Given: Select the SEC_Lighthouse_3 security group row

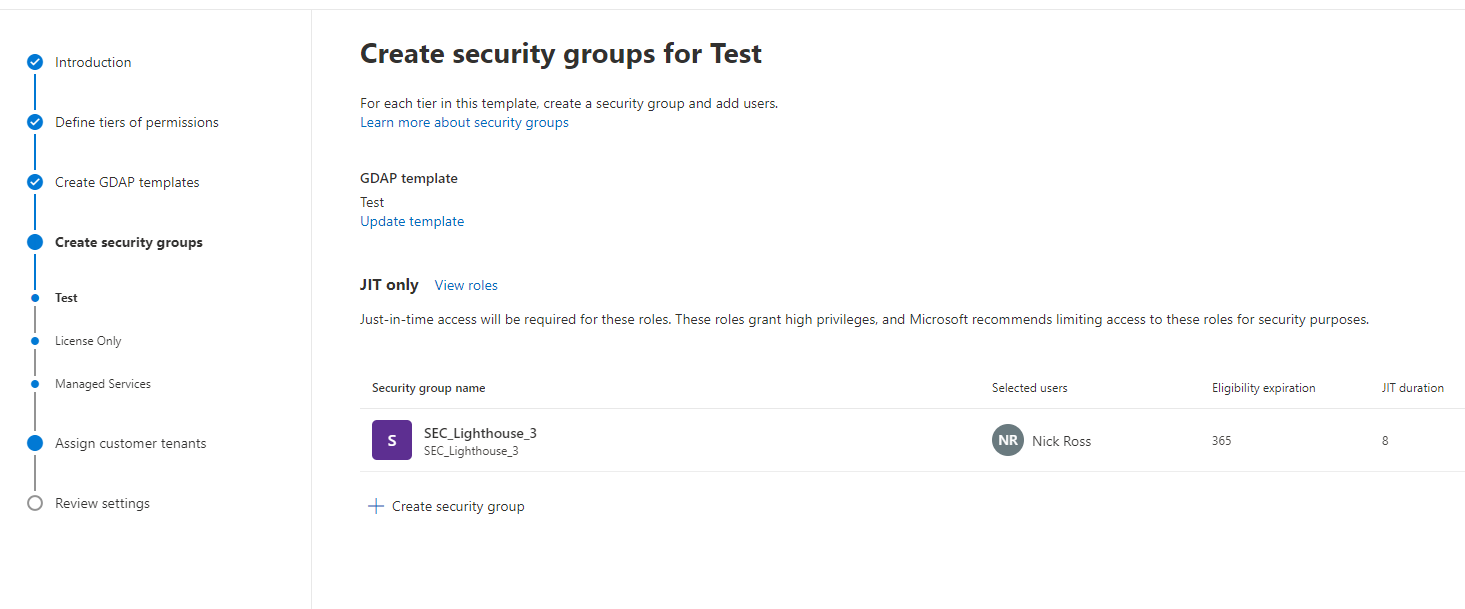Looking at the screenshot, I should [480, 433].
